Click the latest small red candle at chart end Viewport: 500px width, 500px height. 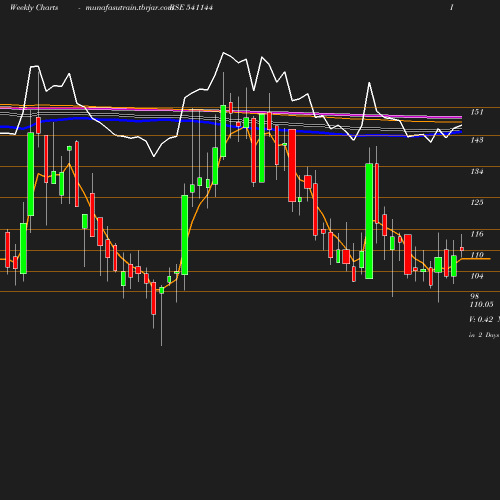click(x=462, y=249)
